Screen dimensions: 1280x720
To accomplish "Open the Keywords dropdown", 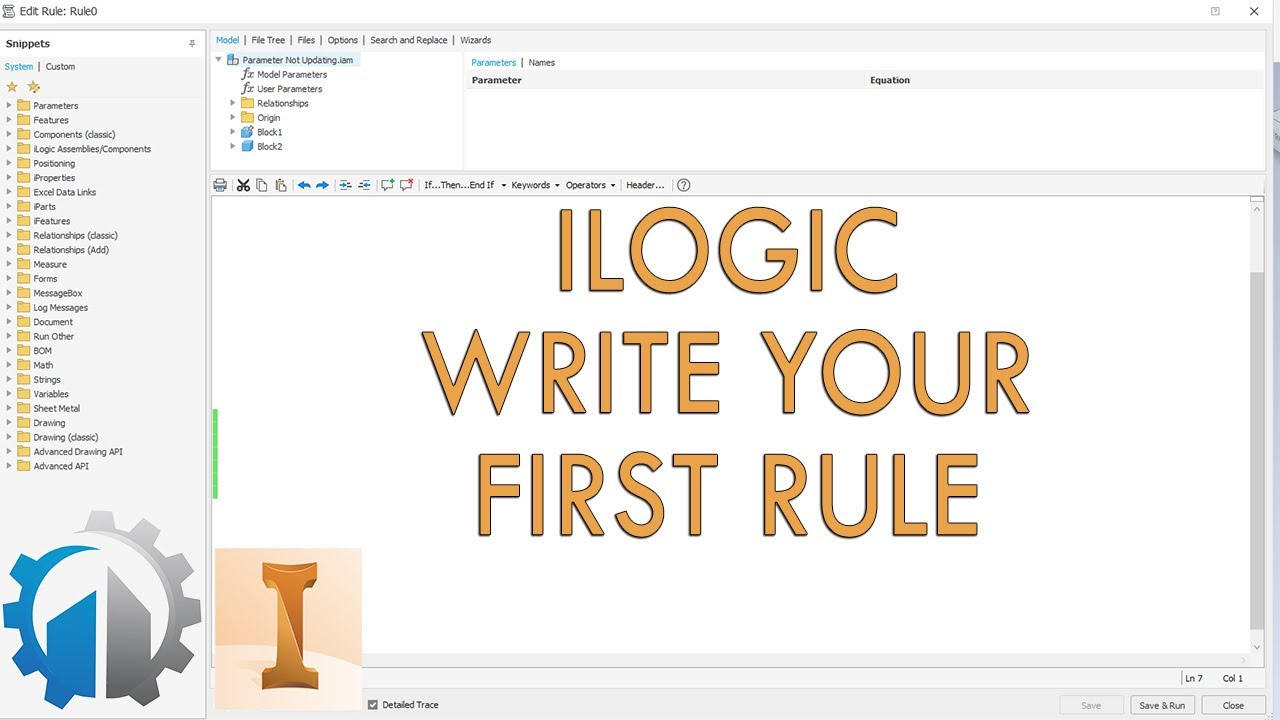I will tap(535, 185).
